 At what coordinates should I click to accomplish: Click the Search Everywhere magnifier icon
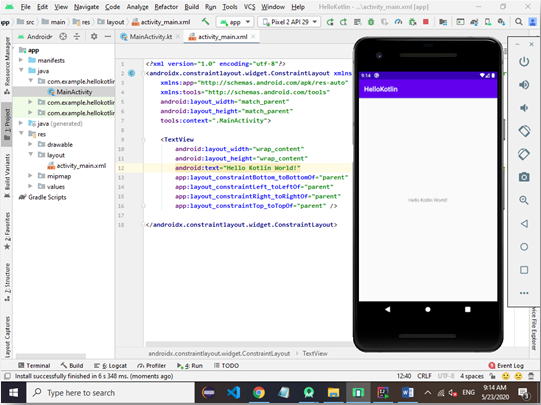[519, 22]
